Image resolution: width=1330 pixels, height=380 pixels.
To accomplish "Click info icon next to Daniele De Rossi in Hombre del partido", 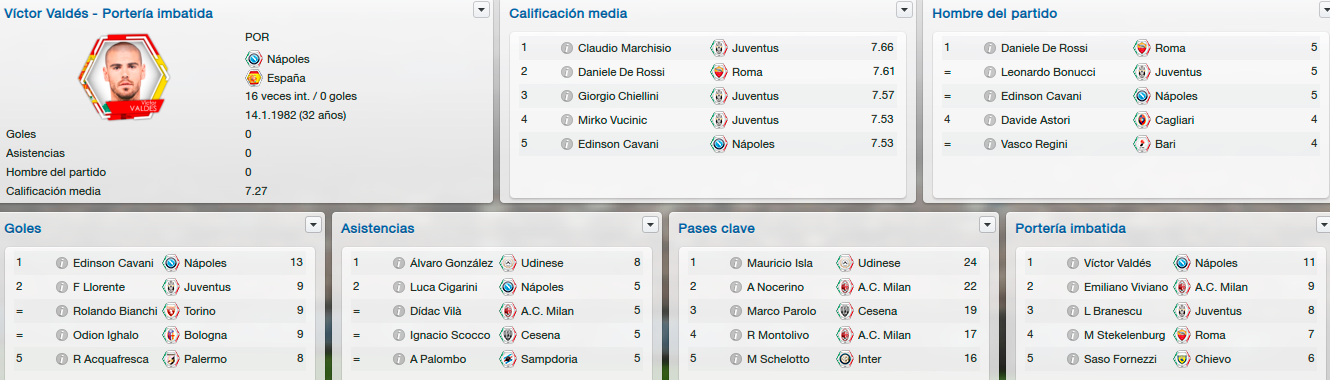I will (990, 48).
